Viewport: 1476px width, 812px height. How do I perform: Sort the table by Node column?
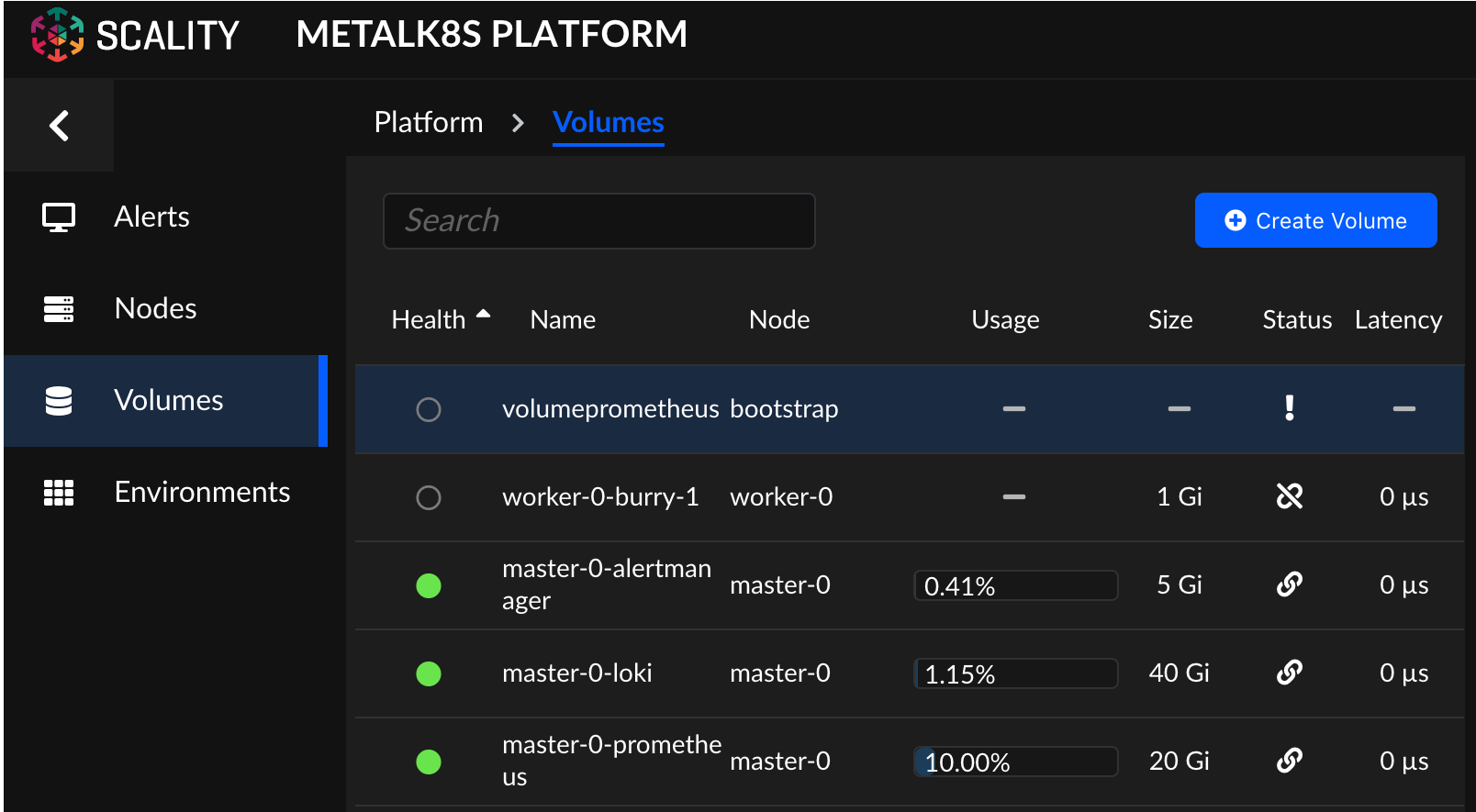[779, 319]
